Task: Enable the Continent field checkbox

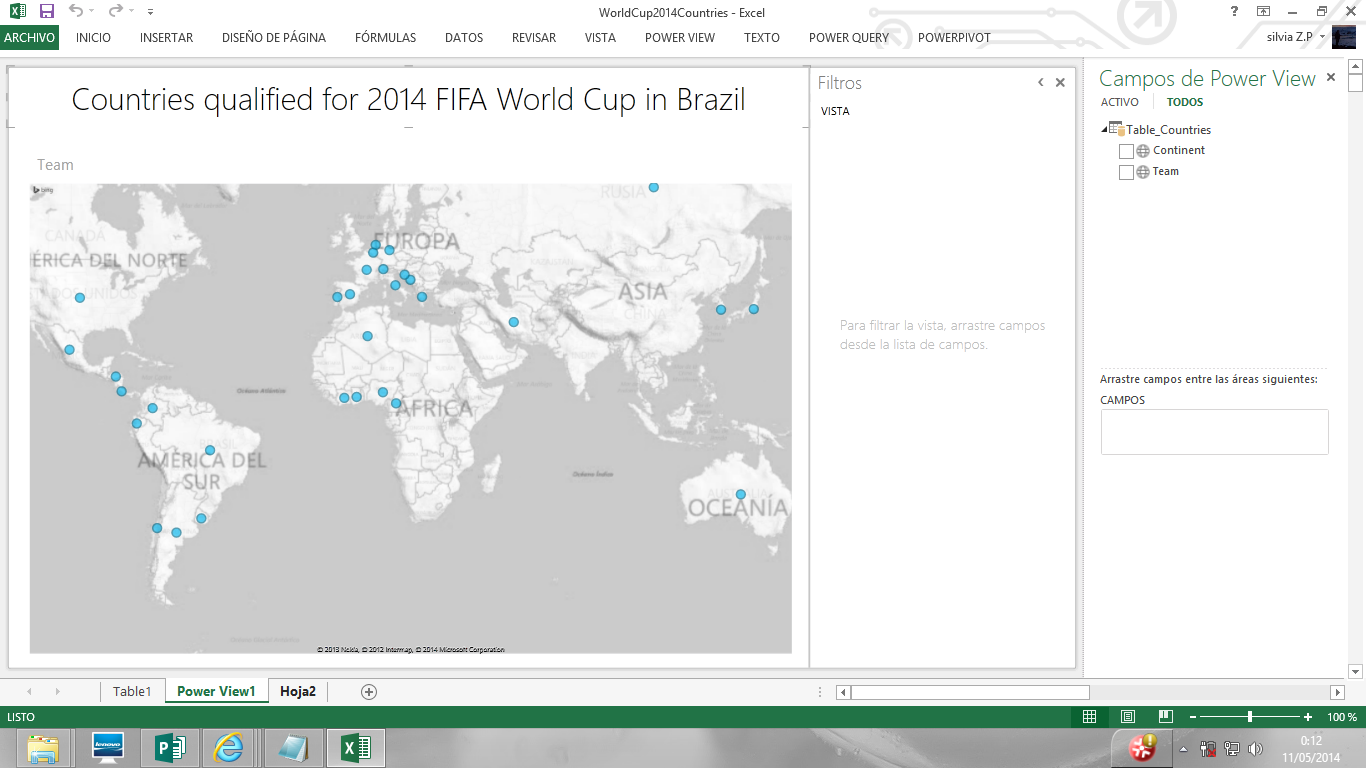Action: [x=1126, y=151]
